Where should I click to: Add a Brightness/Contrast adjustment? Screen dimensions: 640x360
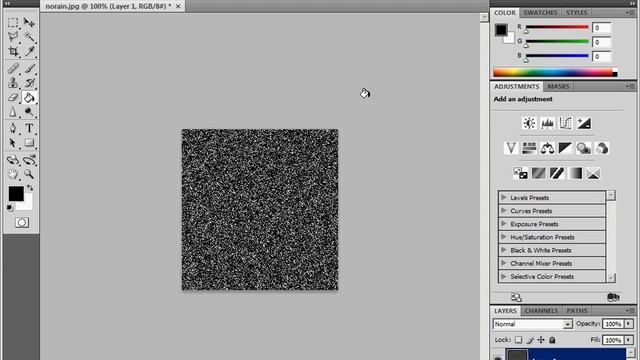529,123
